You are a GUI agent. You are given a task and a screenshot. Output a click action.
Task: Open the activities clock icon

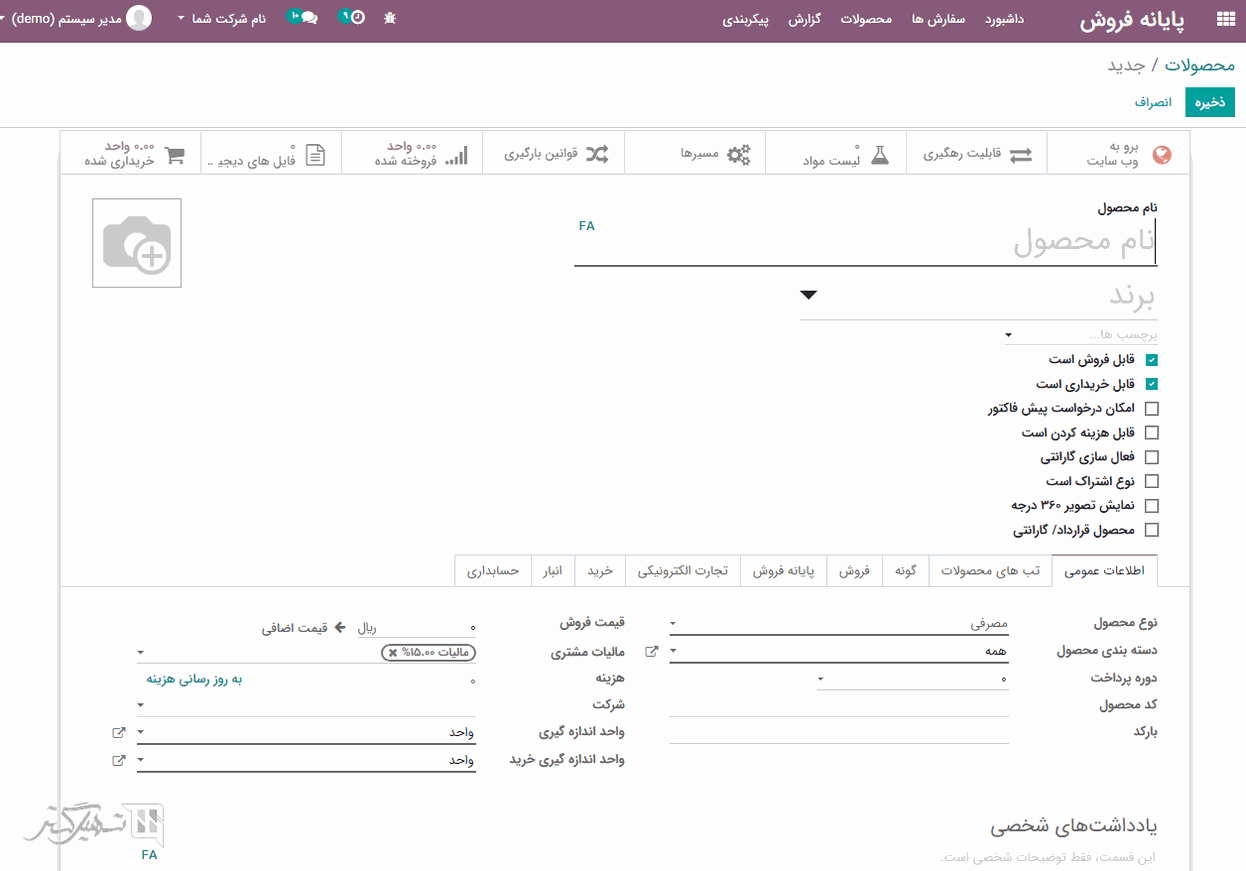click(357, 18)
